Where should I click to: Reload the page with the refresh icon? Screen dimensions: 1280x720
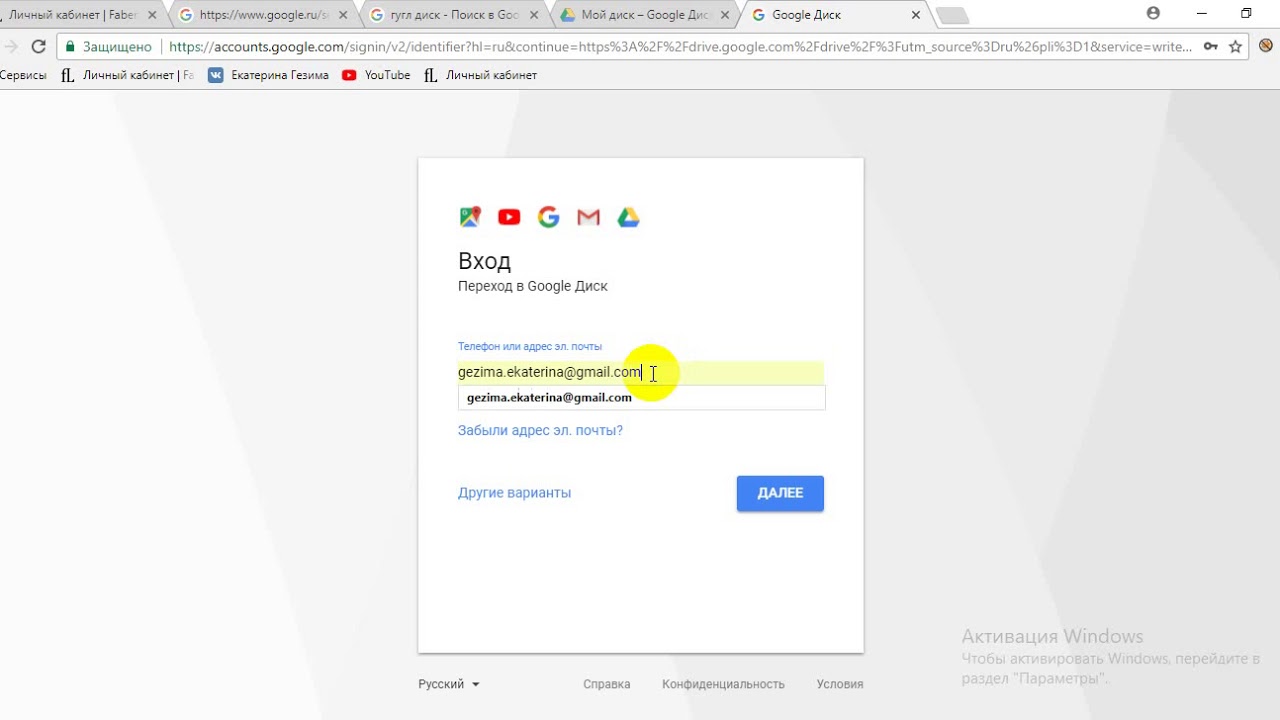[38, 46]
